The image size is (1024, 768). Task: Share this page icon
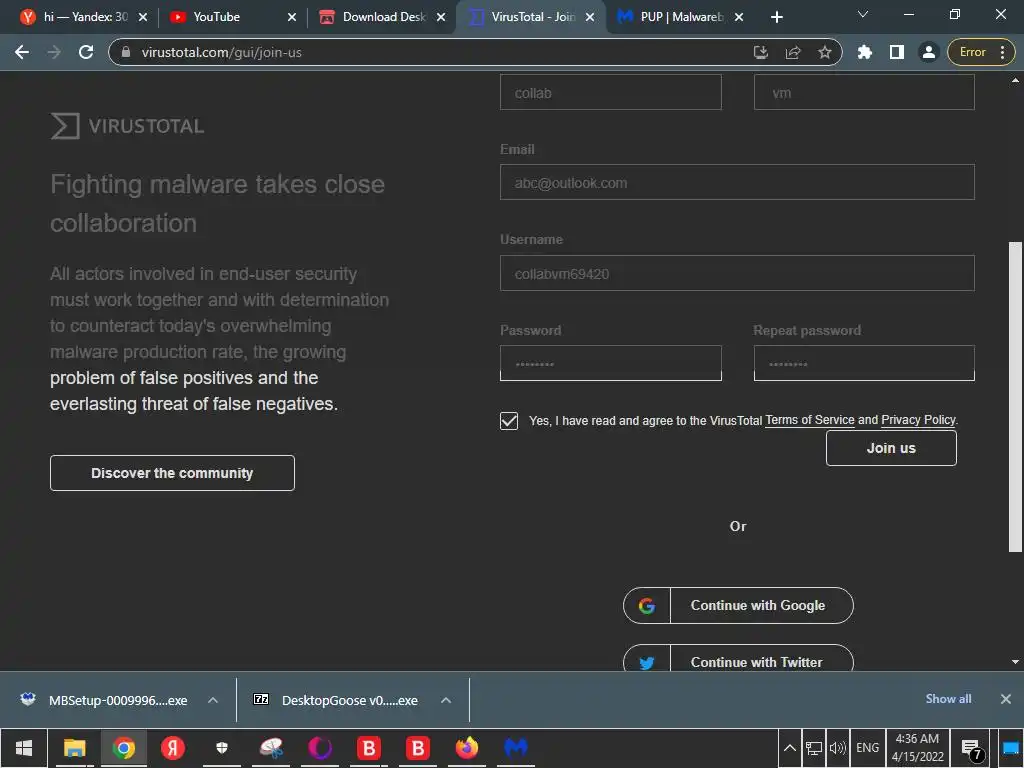coord(793,52)
